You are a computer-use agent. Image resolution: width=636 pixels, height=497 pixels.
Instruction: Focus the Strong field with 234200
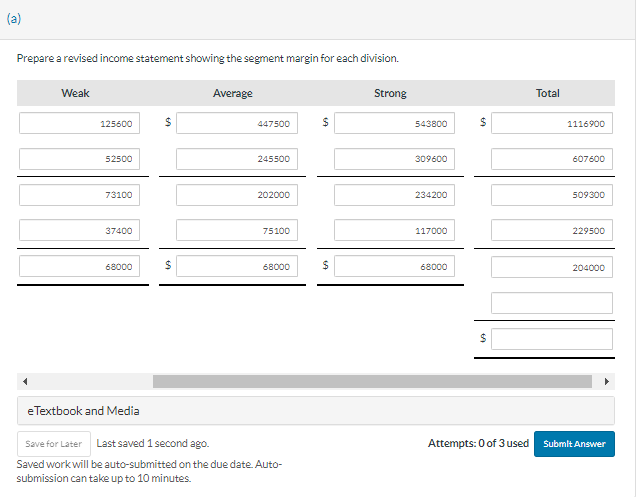click(394, 195)
